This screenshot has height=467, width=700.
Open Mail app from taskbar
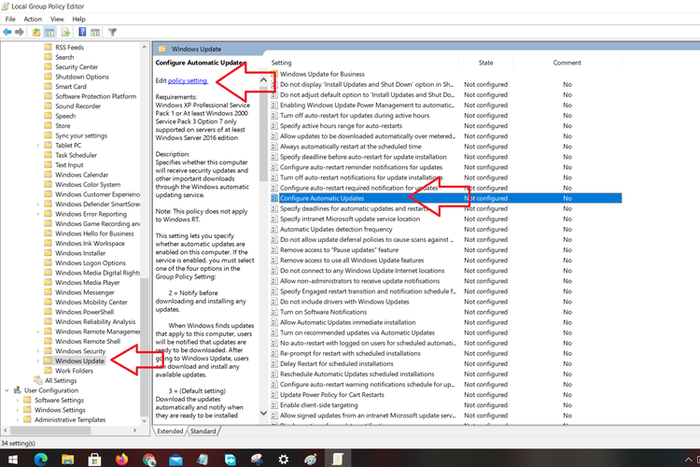pos(176,459)
